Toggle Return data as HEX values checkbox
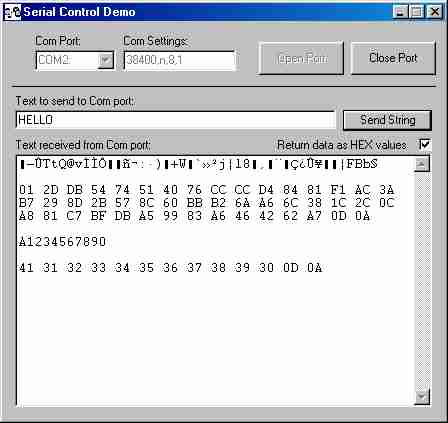Screen dimensions: 448x423 click(x=424, y=145)
